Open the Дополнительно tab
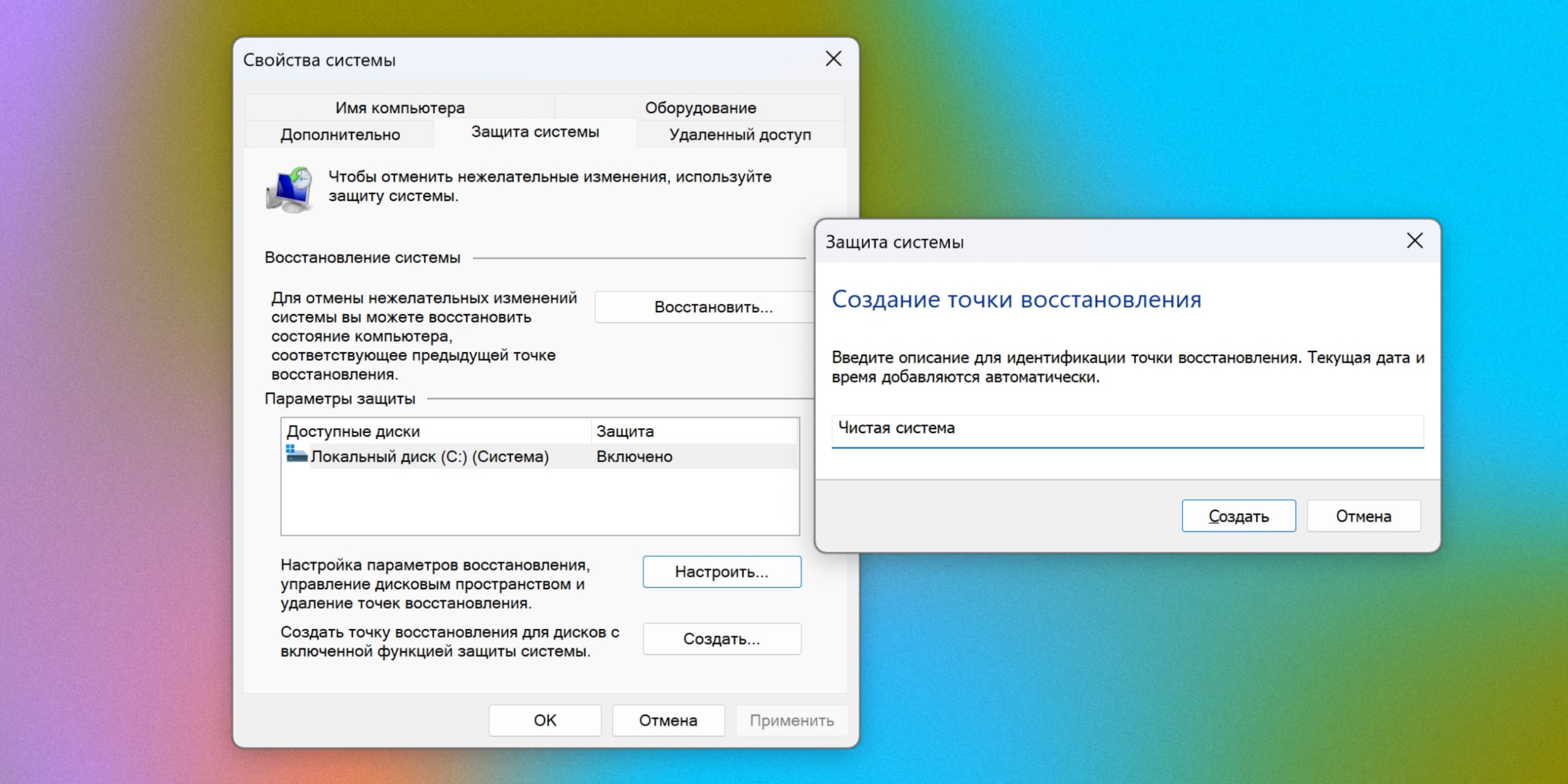The width and height of the screenshot is (1568, 784). pyautogui.click(x=340, y=134)
